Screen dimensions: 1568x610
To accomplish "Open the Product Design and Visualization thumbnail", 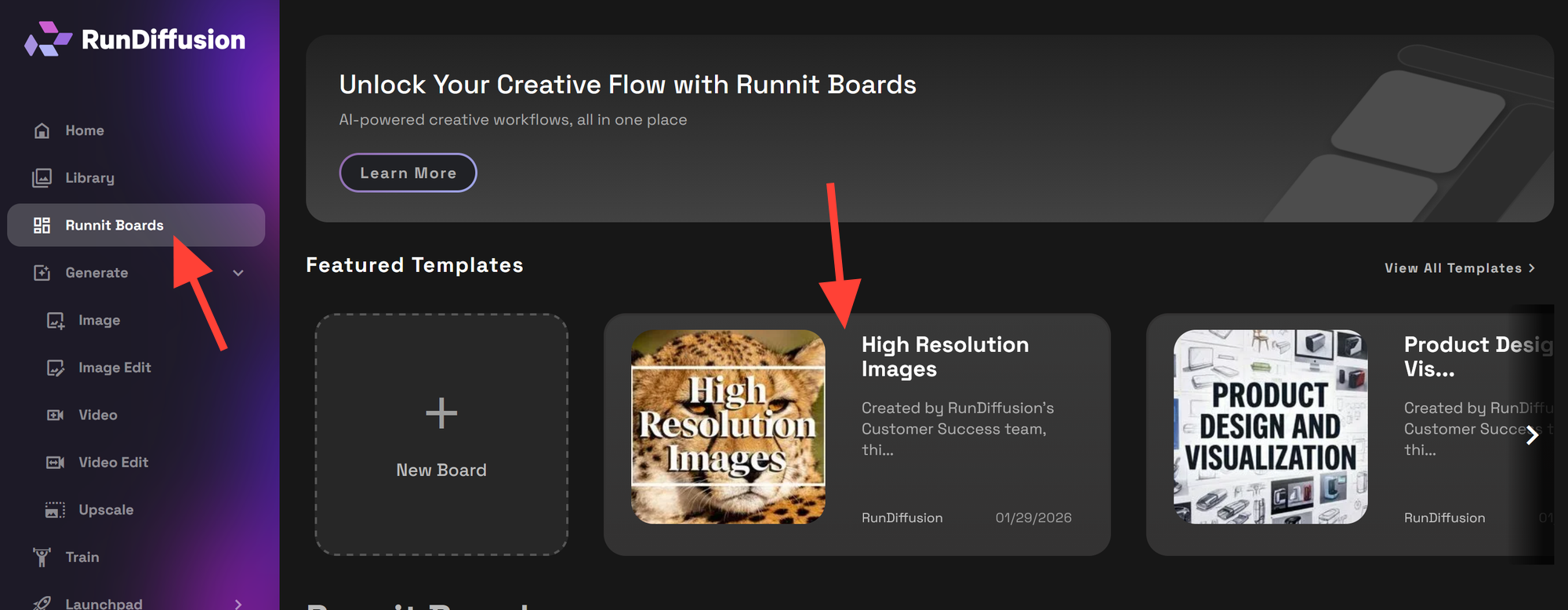I will point(1270,427).
